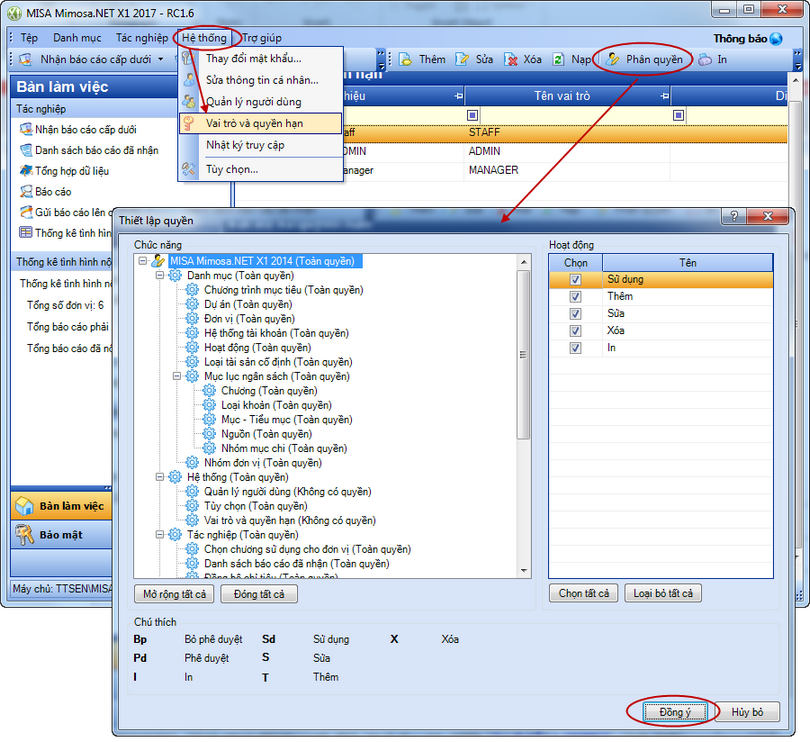Collapse the Hệ thống tree node
810x742 pixels.
point(160,476)
